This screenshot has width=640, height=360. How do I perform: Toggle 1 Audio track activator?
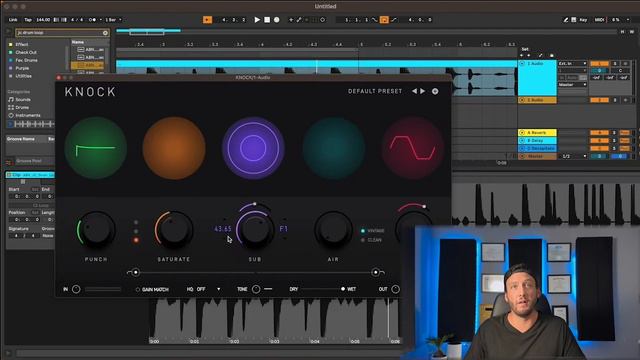click(599, 64)
